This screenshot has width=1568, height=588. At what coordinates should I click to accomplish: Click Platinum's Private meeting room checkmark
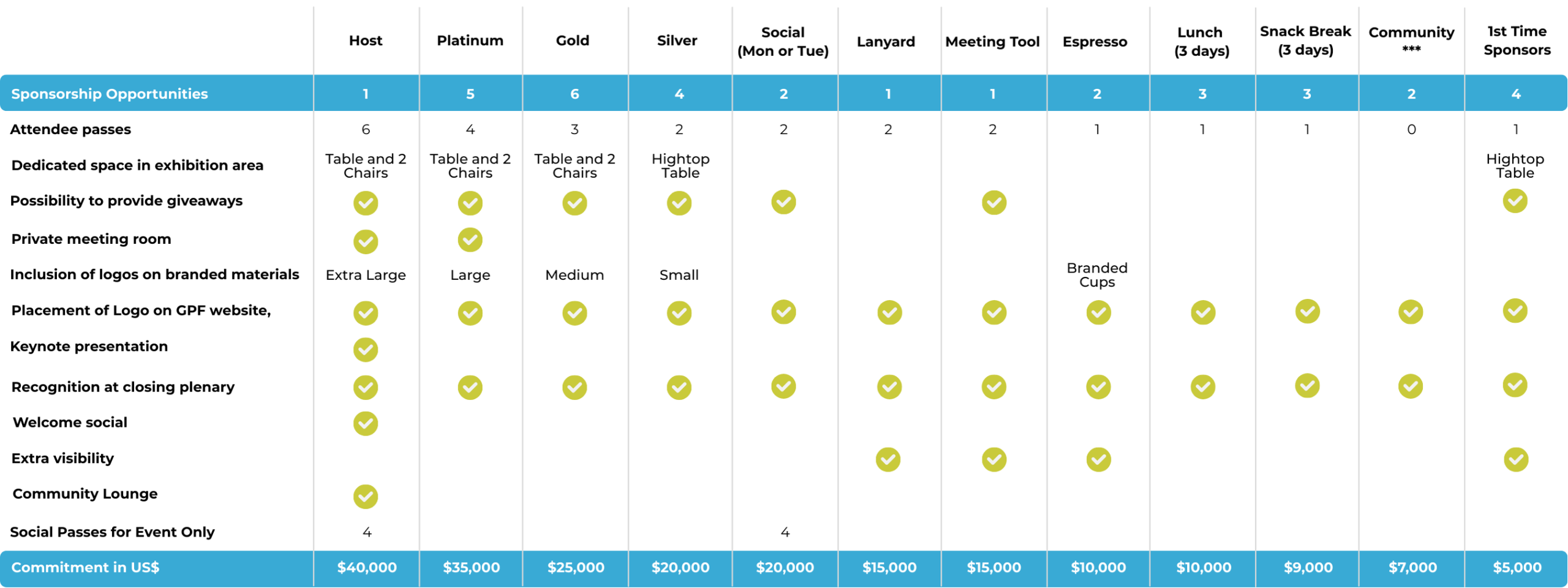470,240
